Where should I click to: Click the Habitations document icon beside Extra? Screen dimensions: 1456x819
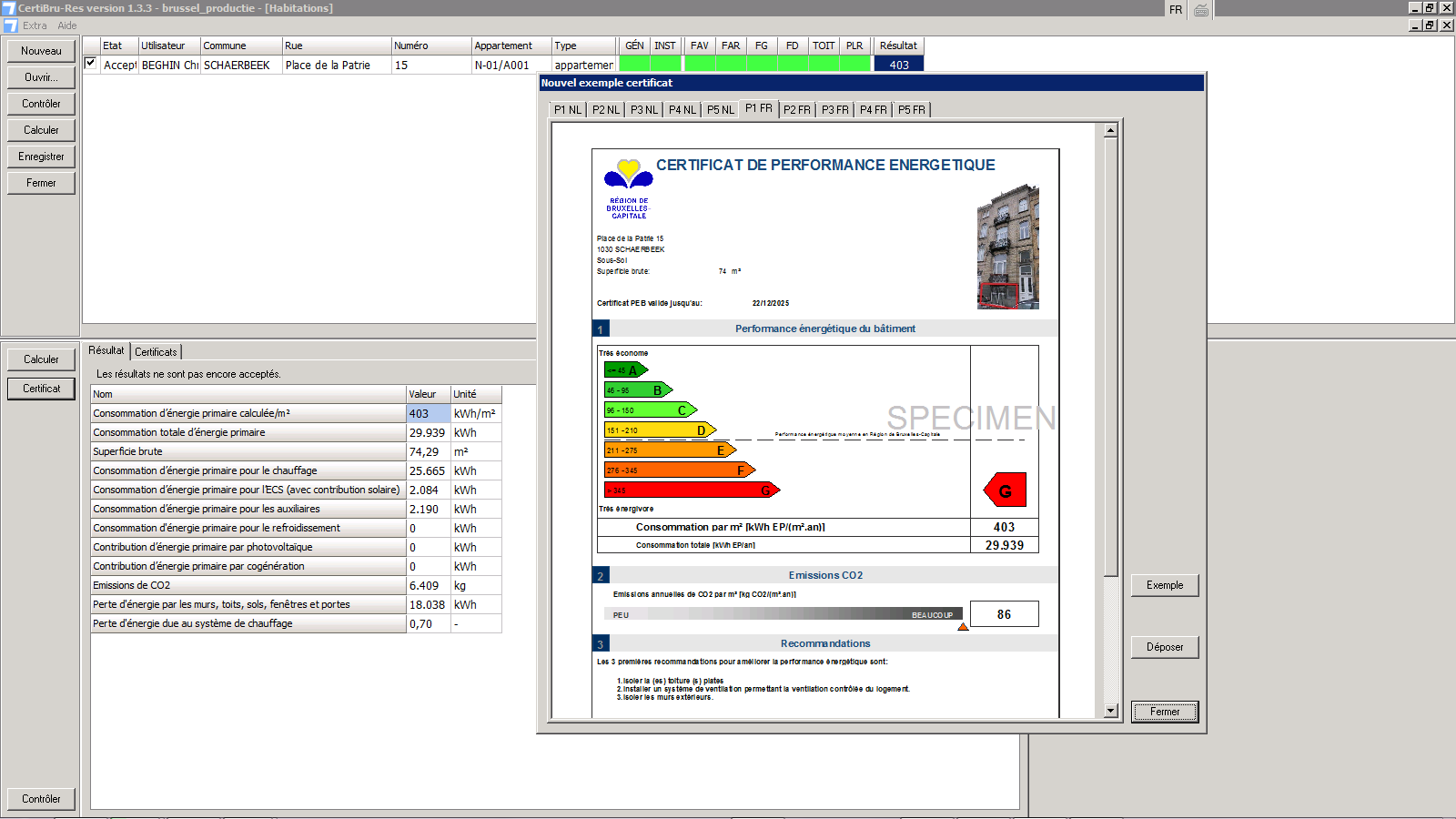point(10,25)
